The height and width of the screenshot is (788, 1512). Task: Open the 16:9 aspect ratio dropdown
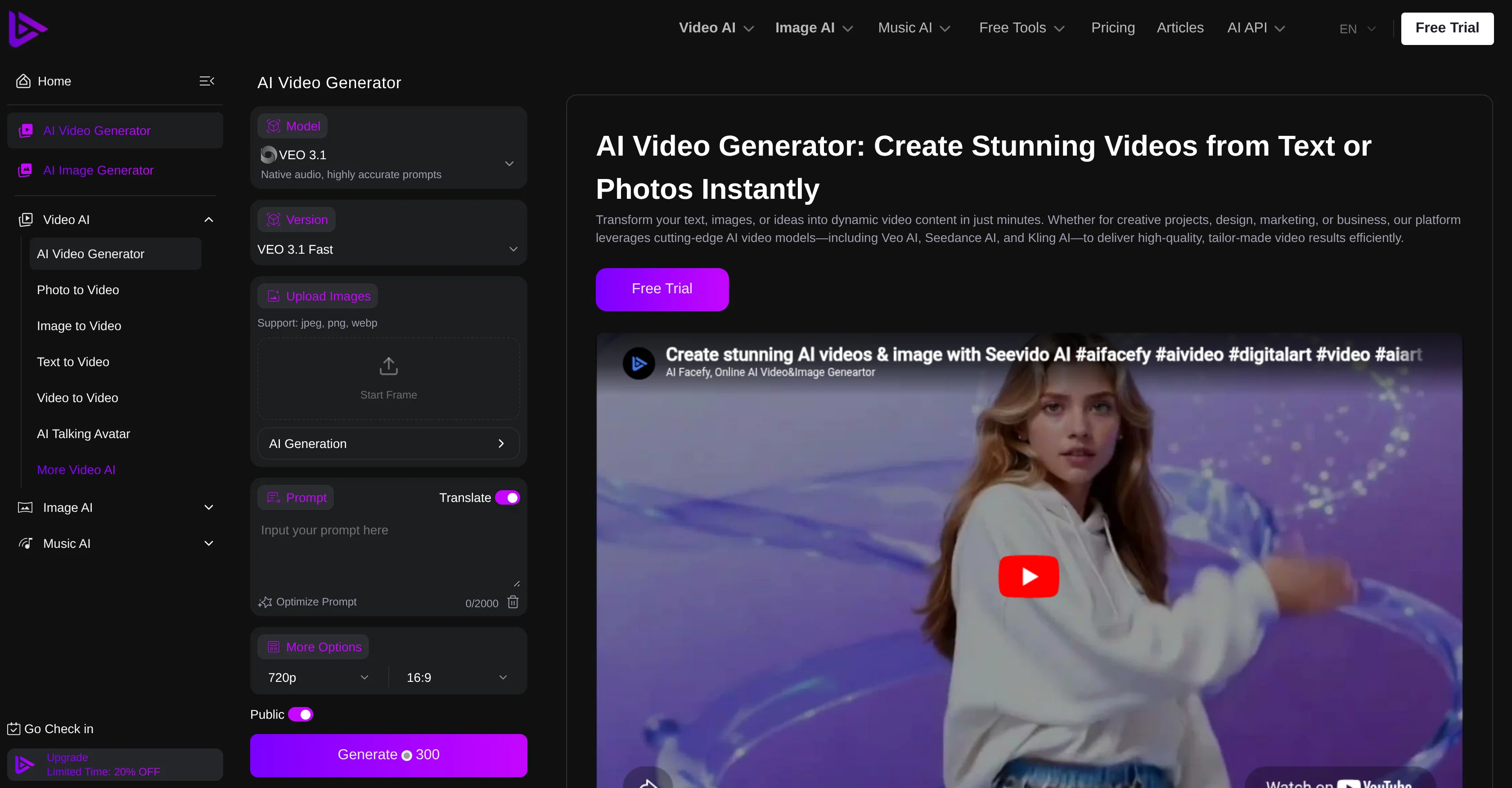[x=457, y=677]
